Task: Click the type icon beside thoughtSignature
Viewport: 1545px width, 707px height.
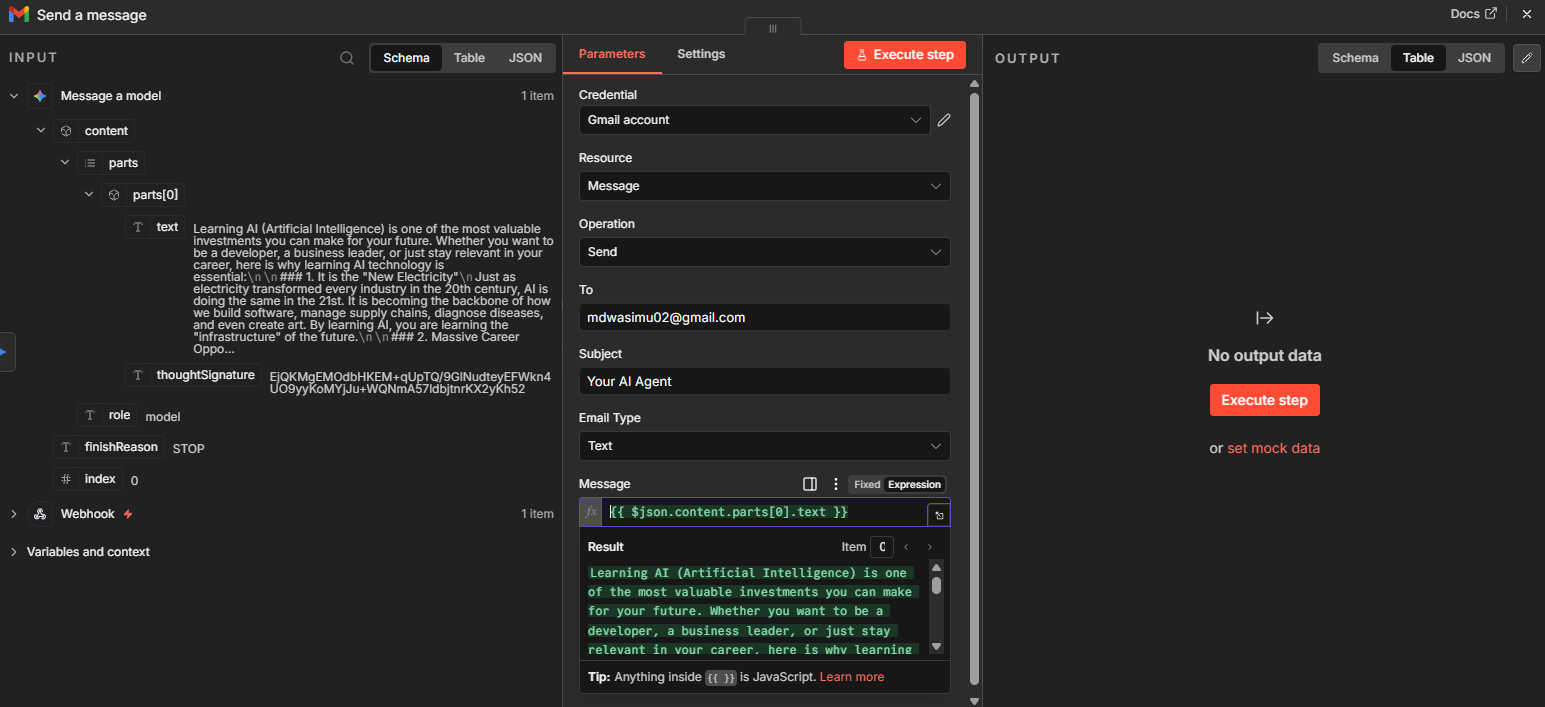Action: point(138,376)
